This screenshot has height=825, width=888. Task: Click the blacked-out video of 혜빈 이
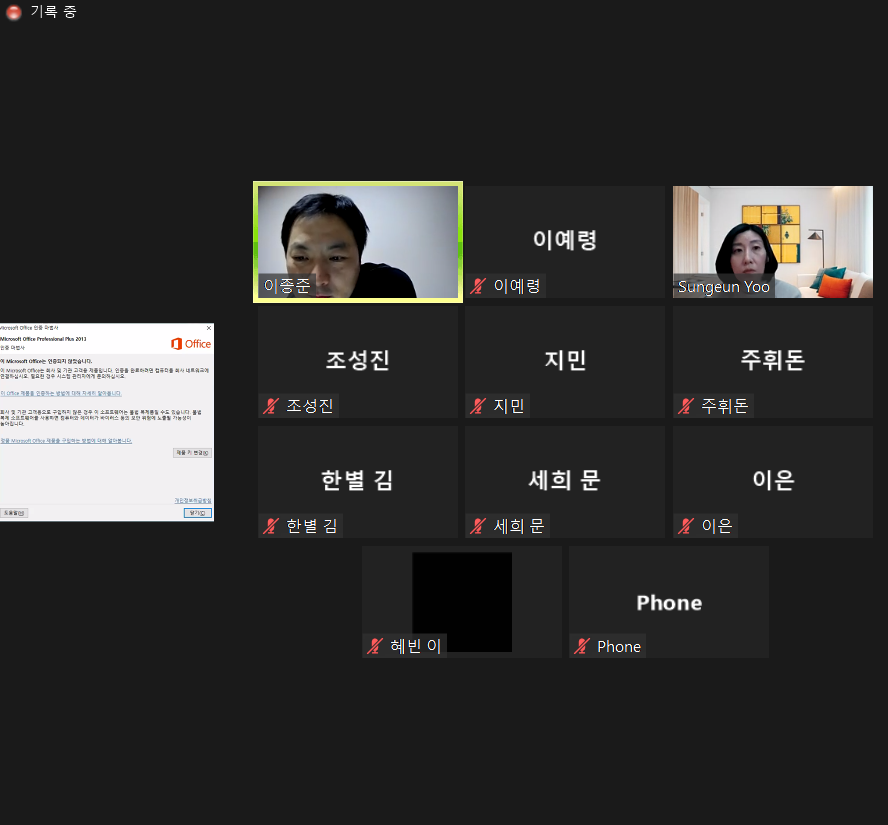click(x=461, y=600)
